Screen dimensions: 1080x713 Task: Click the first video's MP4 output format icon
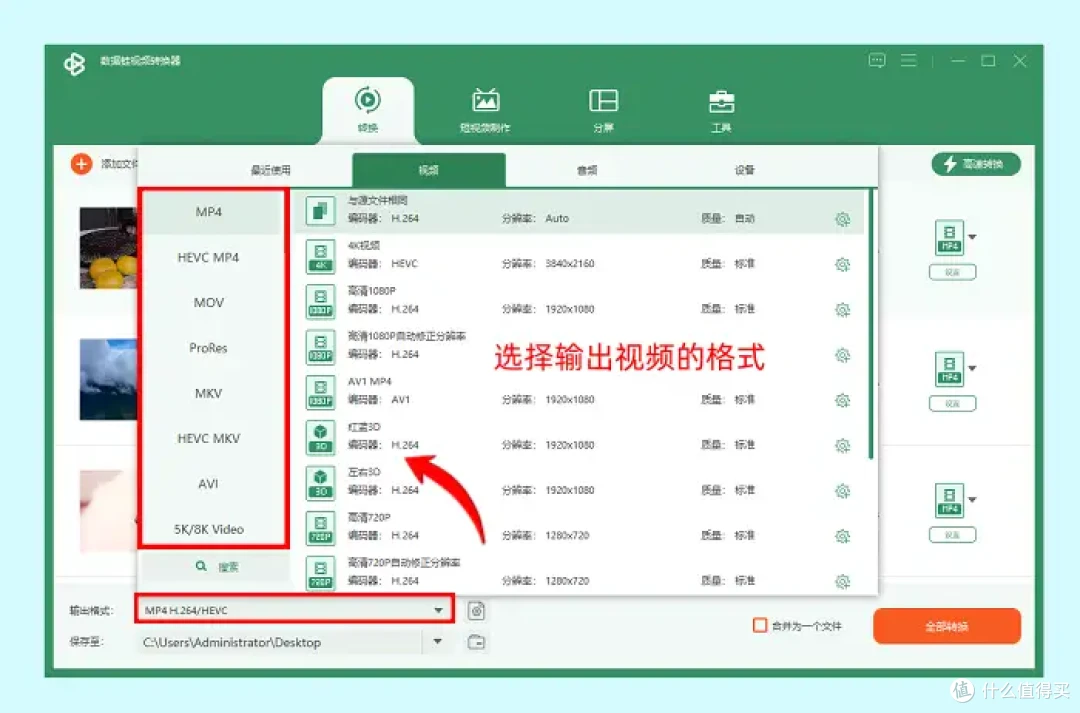[949, 237]
